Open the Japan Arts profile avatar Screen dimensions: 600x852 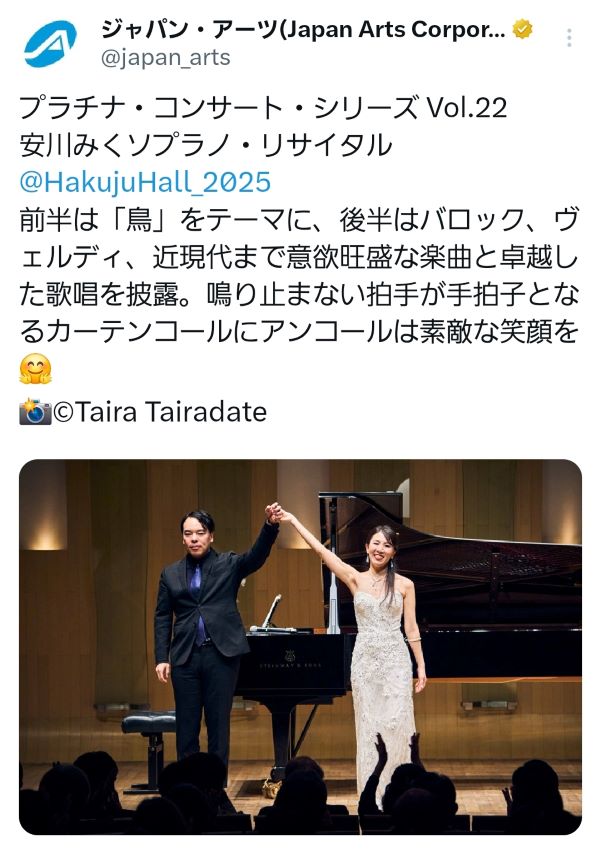click(x=49, y=42)
